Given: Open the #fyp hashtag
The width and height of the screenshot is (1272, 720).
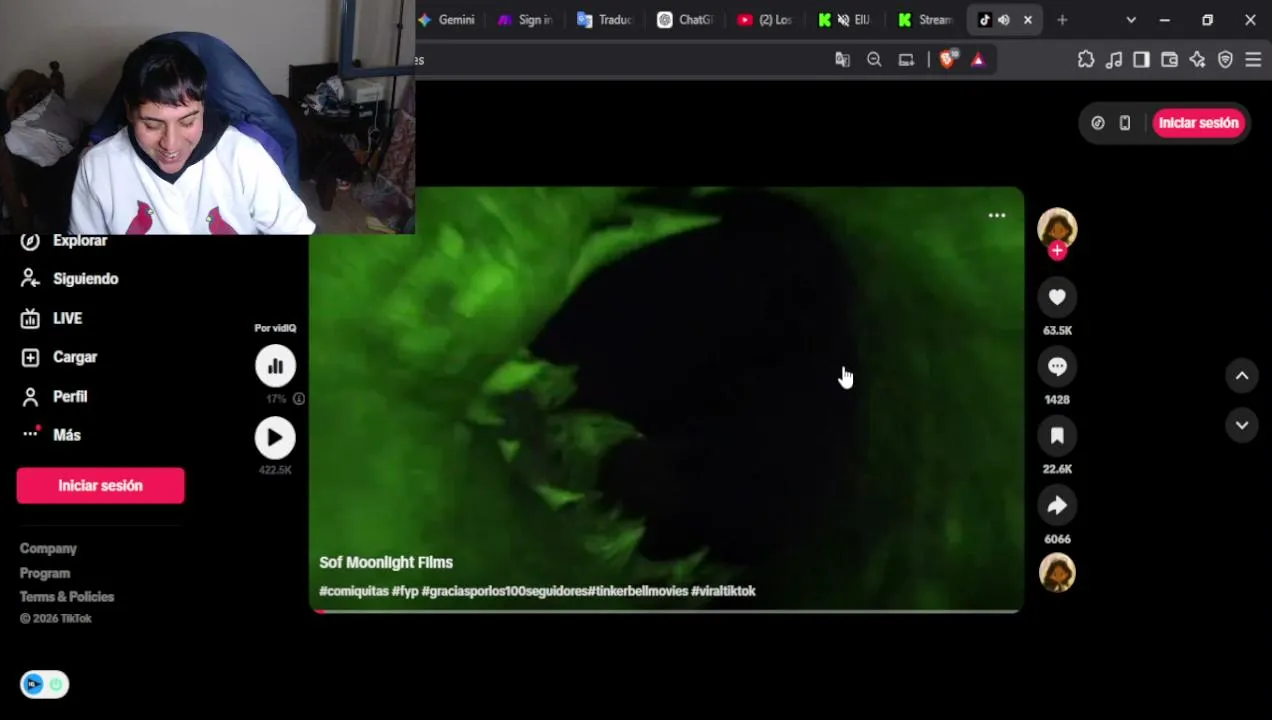Looking at the screenshot, I should pos(405,592).
